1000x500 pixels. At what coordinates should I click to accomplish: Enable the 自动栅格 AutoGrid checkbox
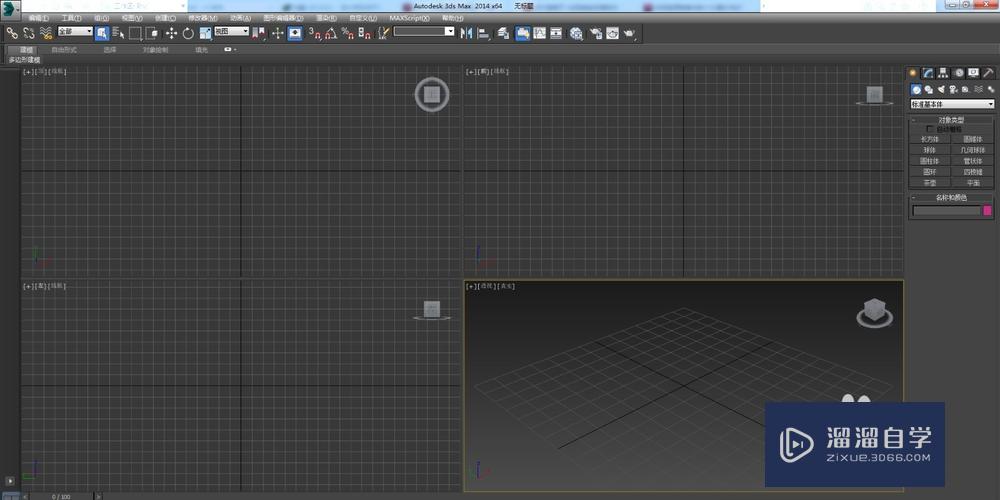[930, 129]
